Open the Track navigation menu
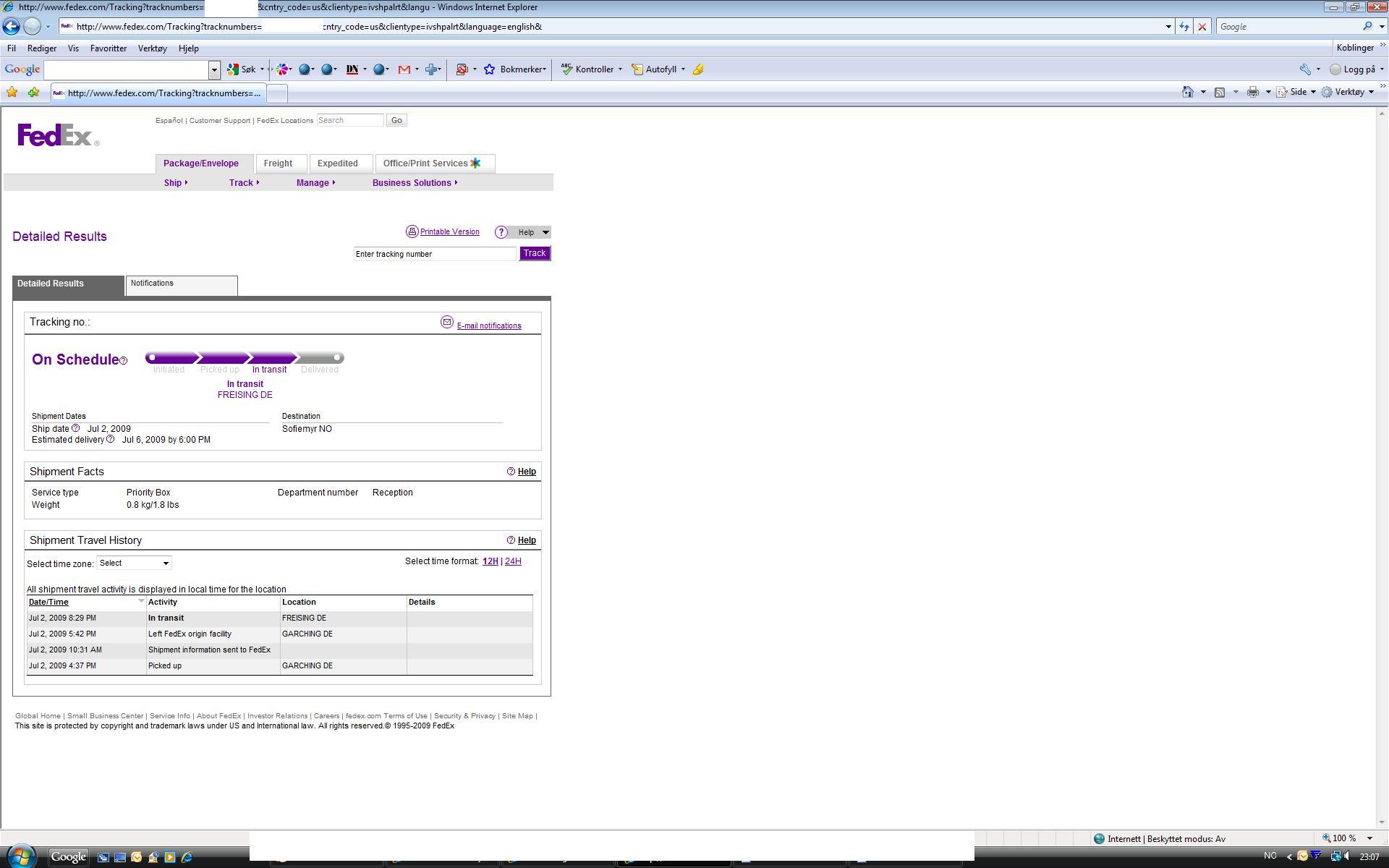 244,183
